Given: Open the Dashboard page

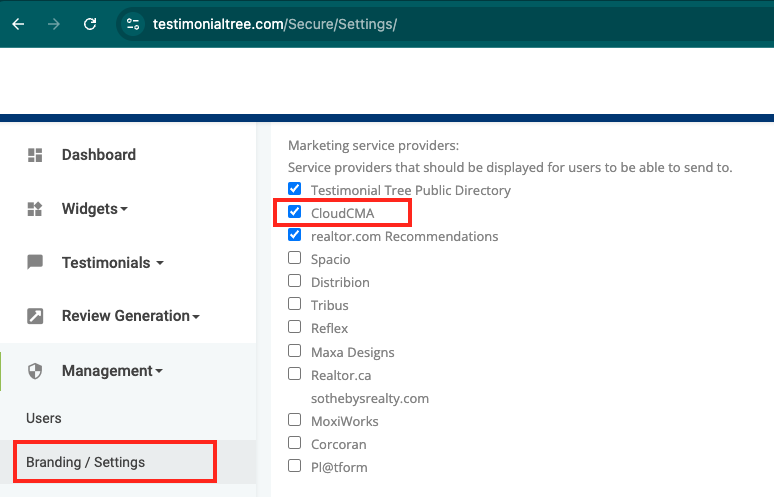Looking at the screenshot, I should point(99,155).
